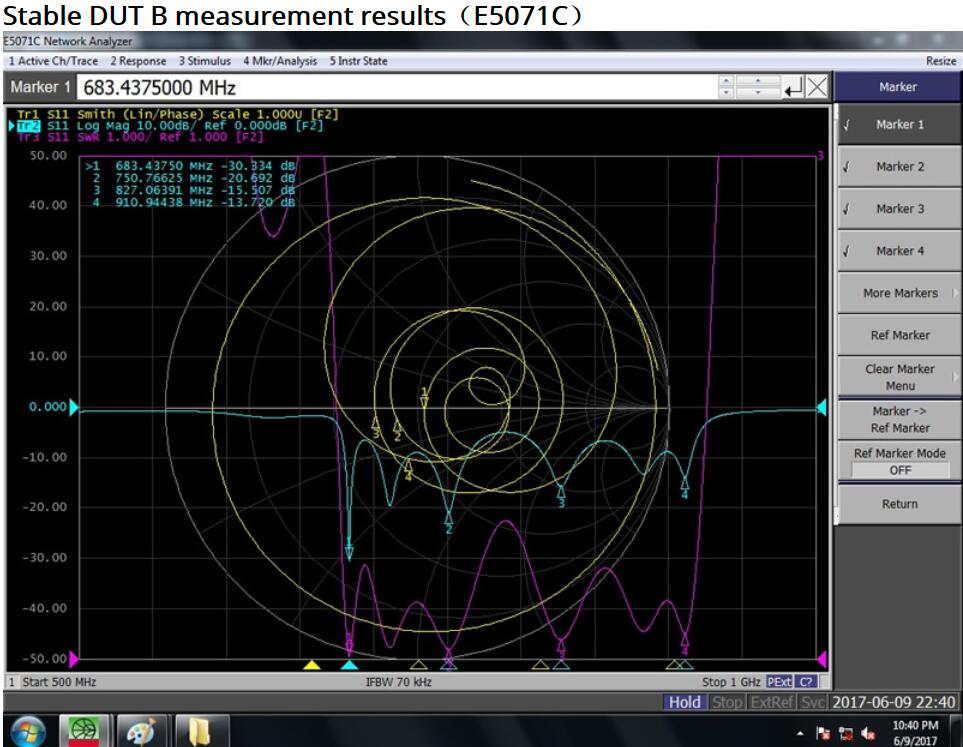Screen dimensions: 963x747
Task: Click yellow marker 1 on the Smith chart trace
Action: pos(424,397)
